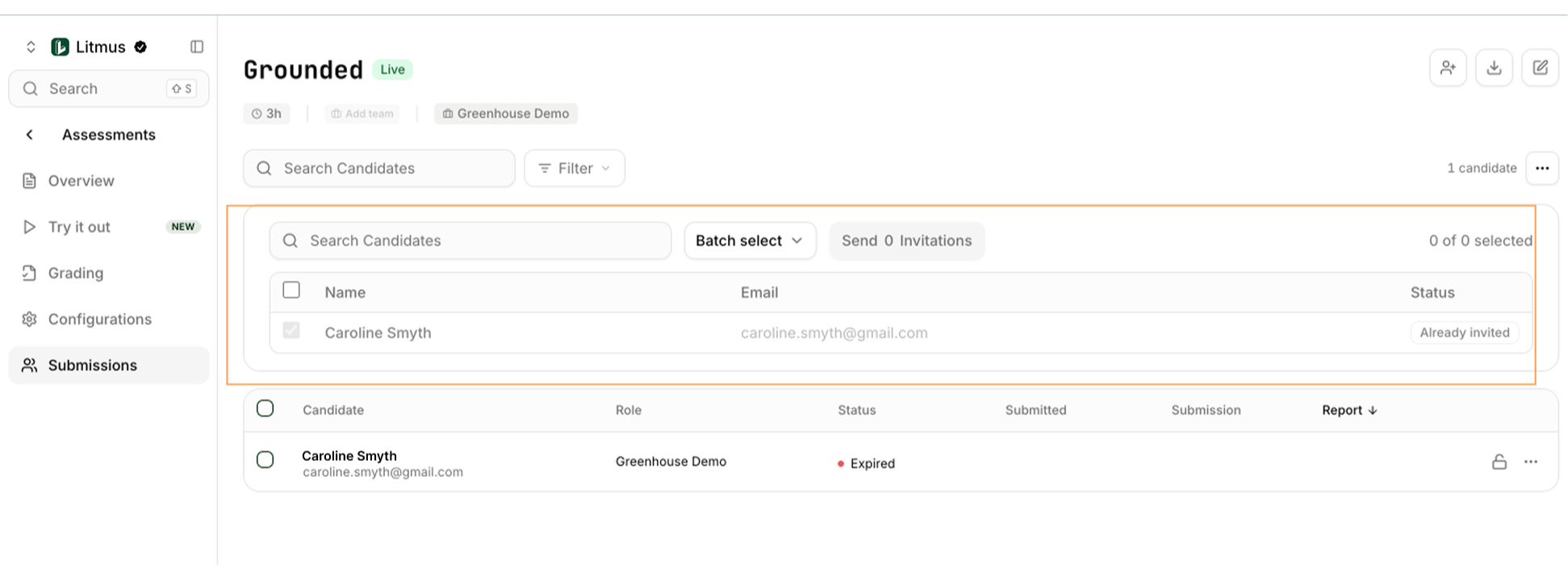Image resolution: width=1568 pixels, height=565 pixels.
Task: Click the caroline.smyth@gmail.com email in invite panel
Action: point(834,333)
